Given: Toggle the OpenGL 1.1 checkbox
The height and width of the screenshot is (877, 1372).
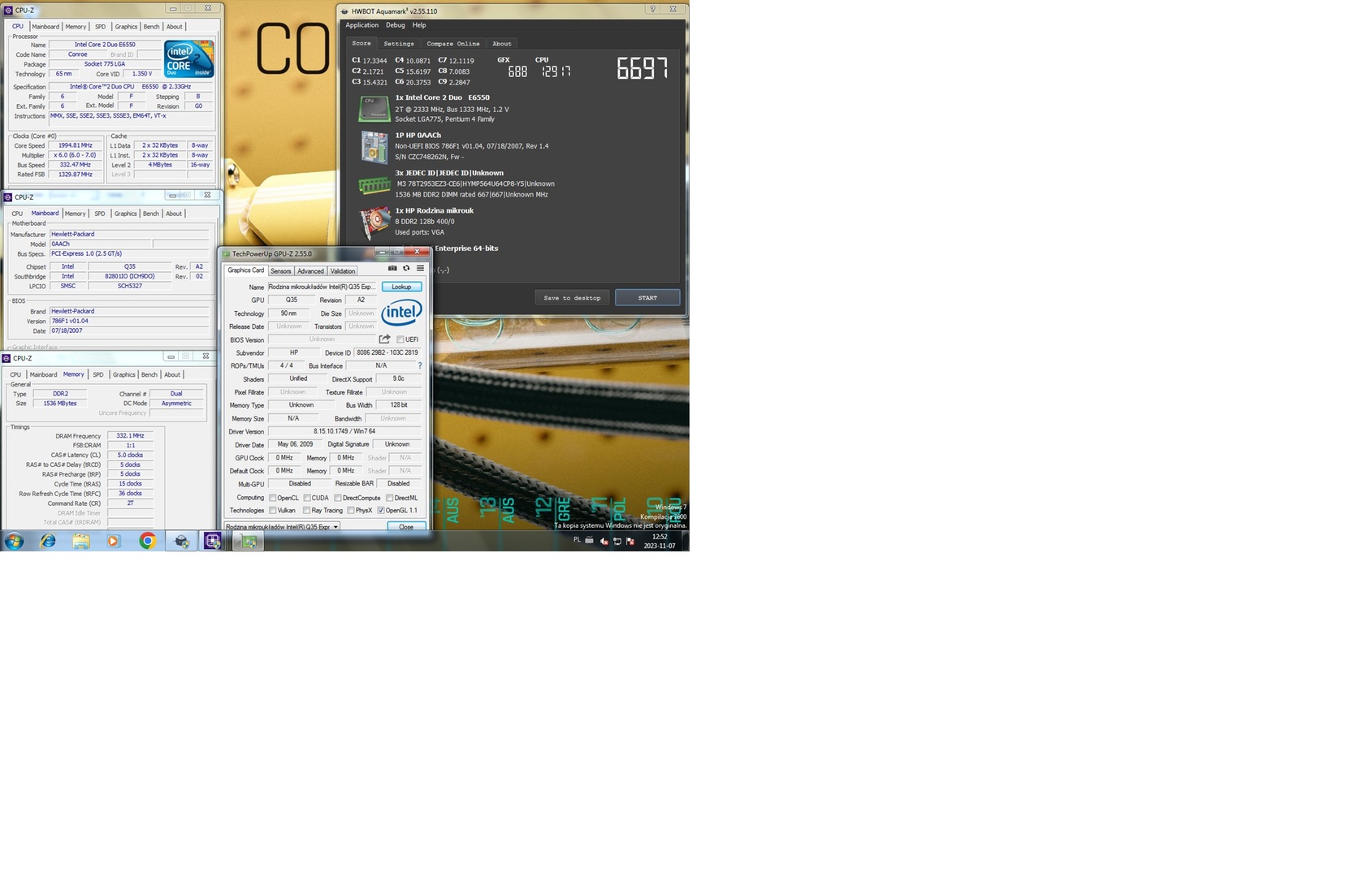Looking at the screenshot, I should (381, 511).
